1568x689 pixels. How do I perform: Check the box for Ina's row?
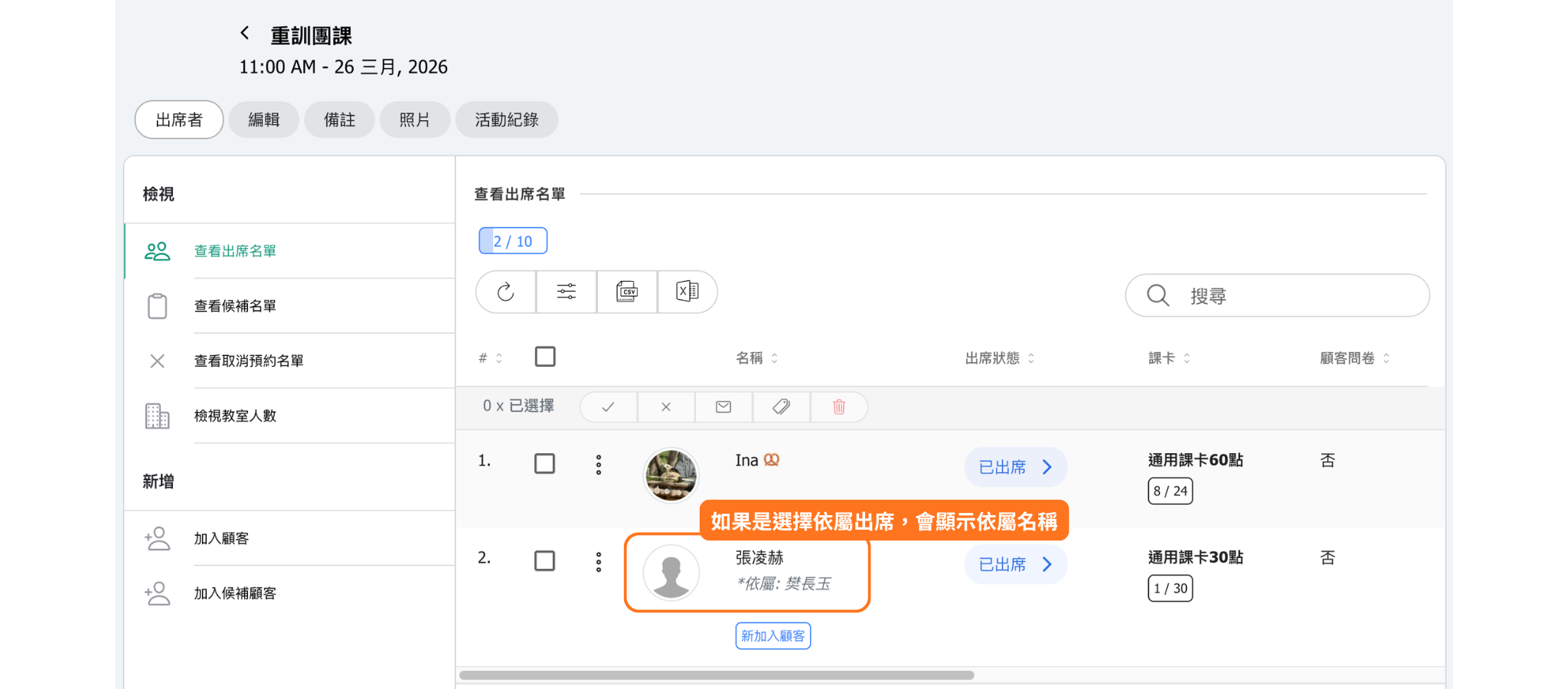[x=545, y=463]
